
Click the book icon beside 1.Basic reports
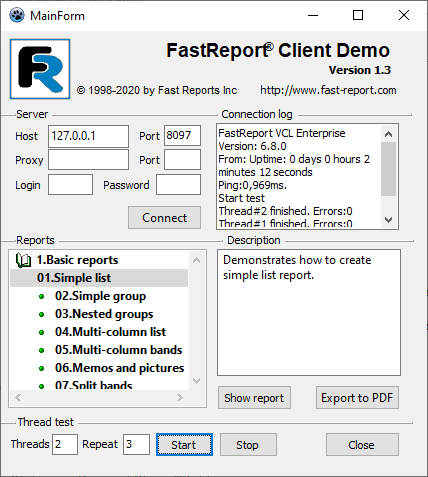(23, 260)
